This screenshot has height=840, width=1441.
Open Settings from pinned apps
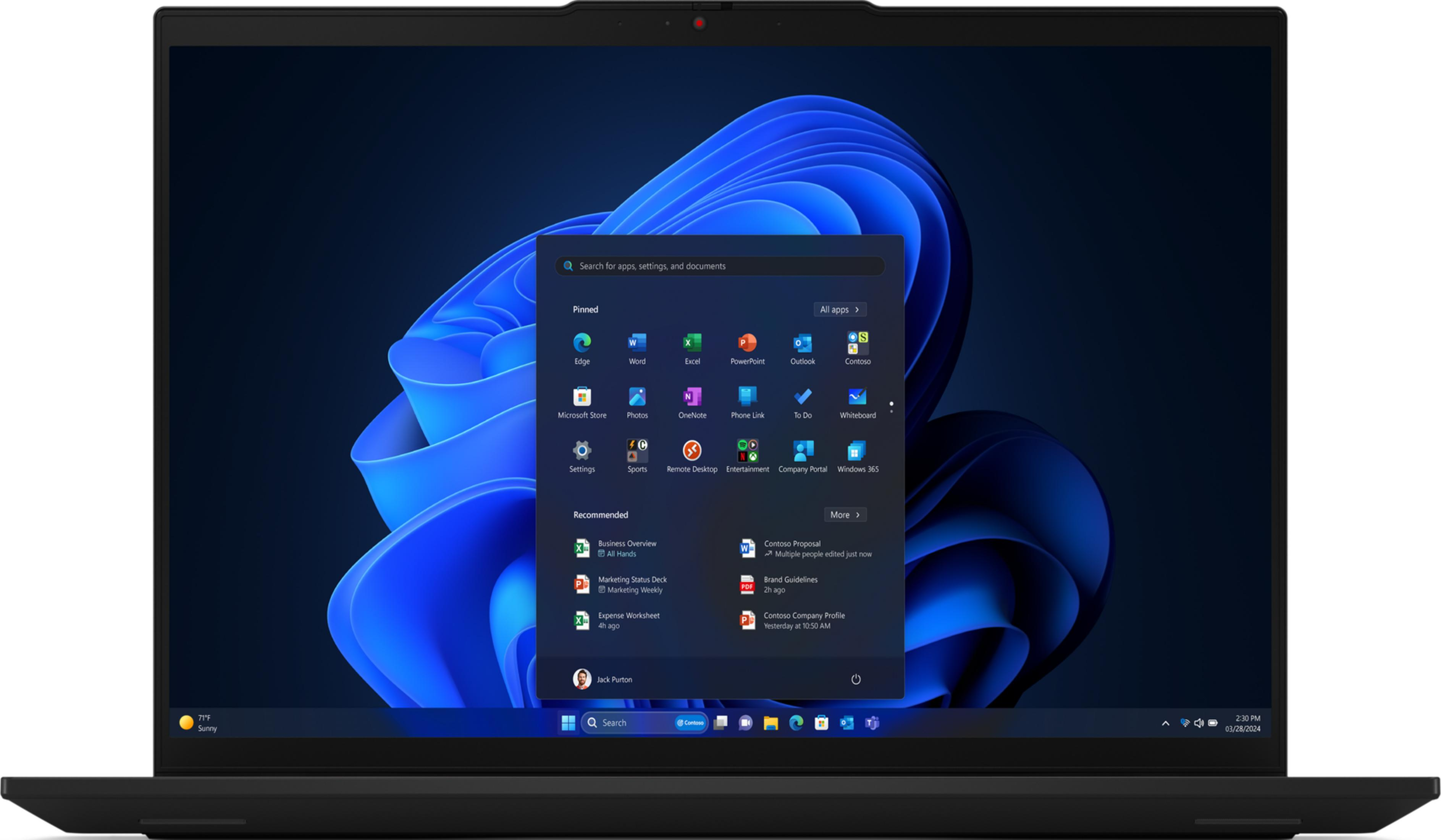pos(582,456)
